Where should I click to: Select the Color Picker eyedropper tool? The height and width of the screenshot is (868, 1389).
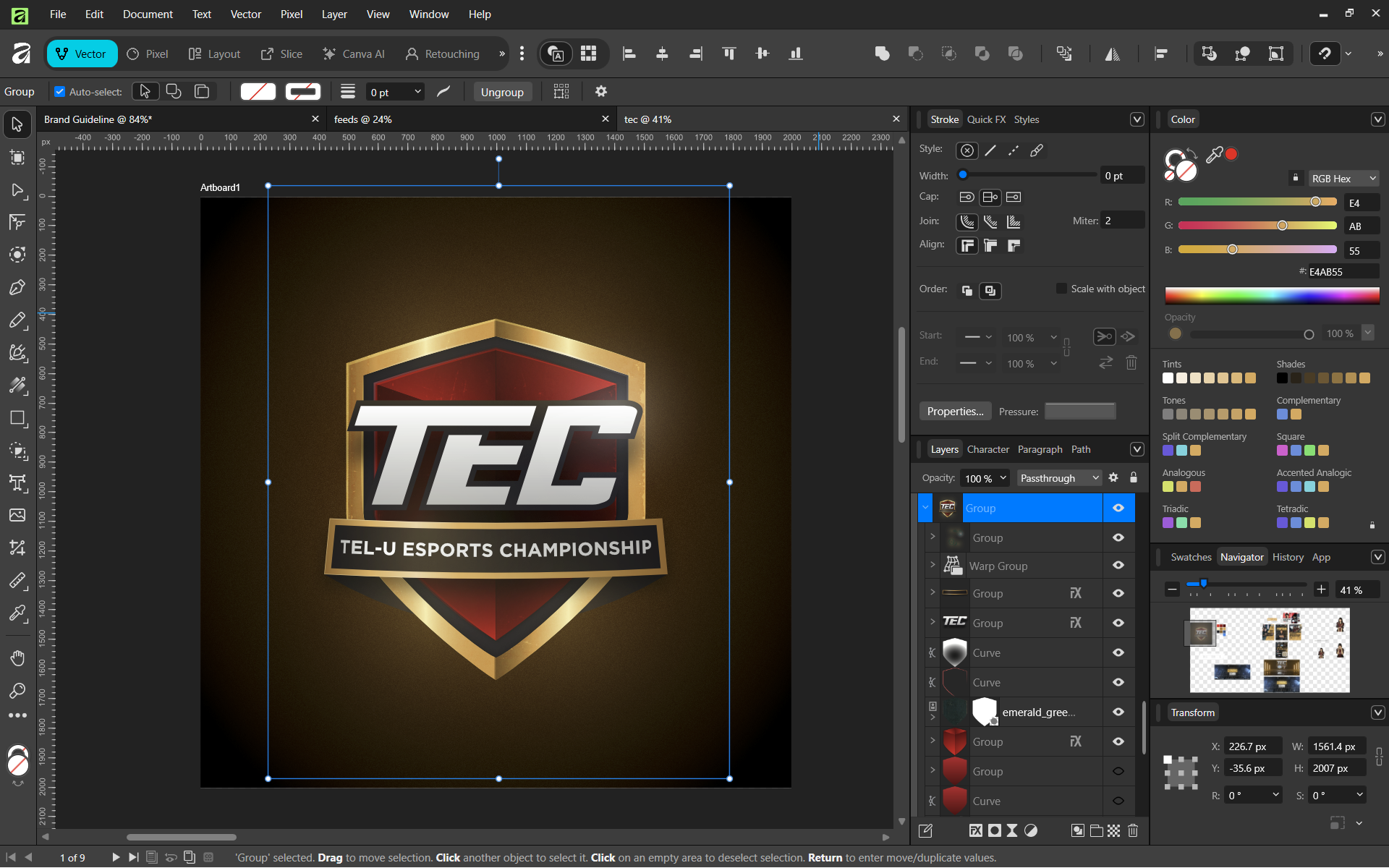coord(17,613)
